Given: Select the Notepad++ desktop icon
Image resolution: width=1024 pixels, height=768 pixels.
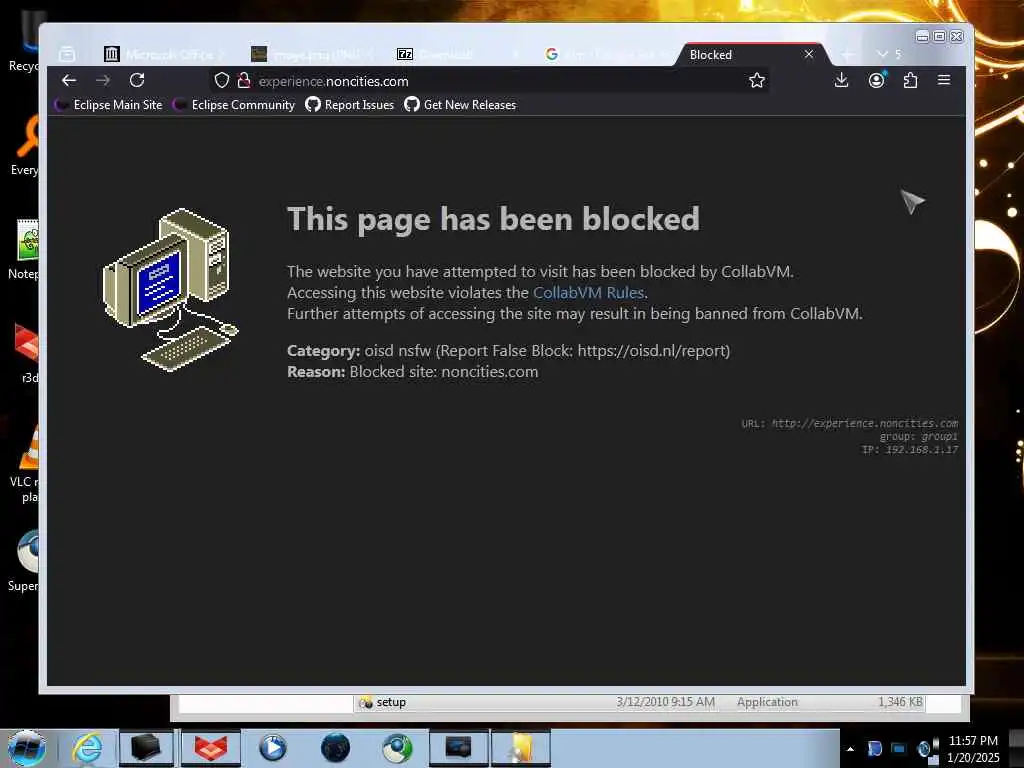Looking at the screenshot, I should click(x=25, y=250).
